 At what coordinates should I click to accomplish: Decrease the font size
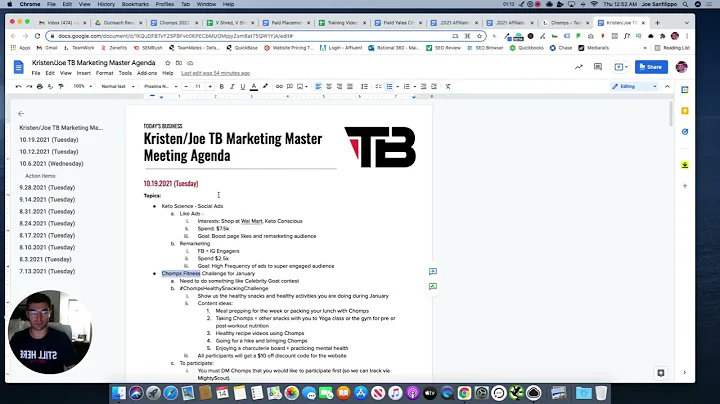point(186,86)
